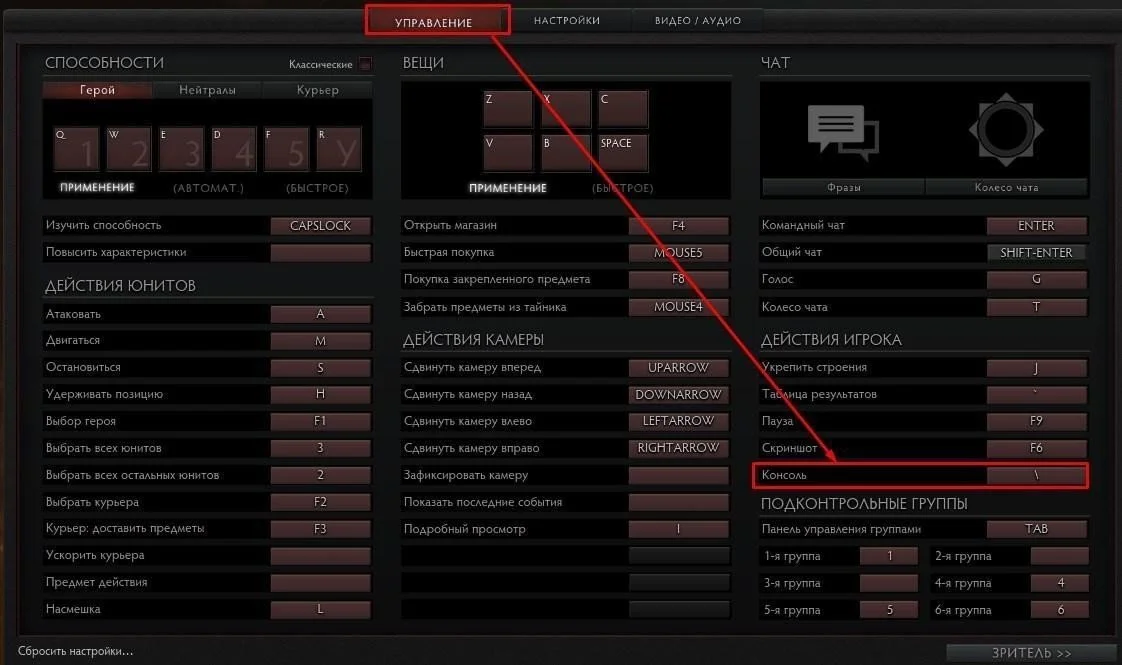
Task: Toggle the Классические checkbox
Action: click(365, 64)
